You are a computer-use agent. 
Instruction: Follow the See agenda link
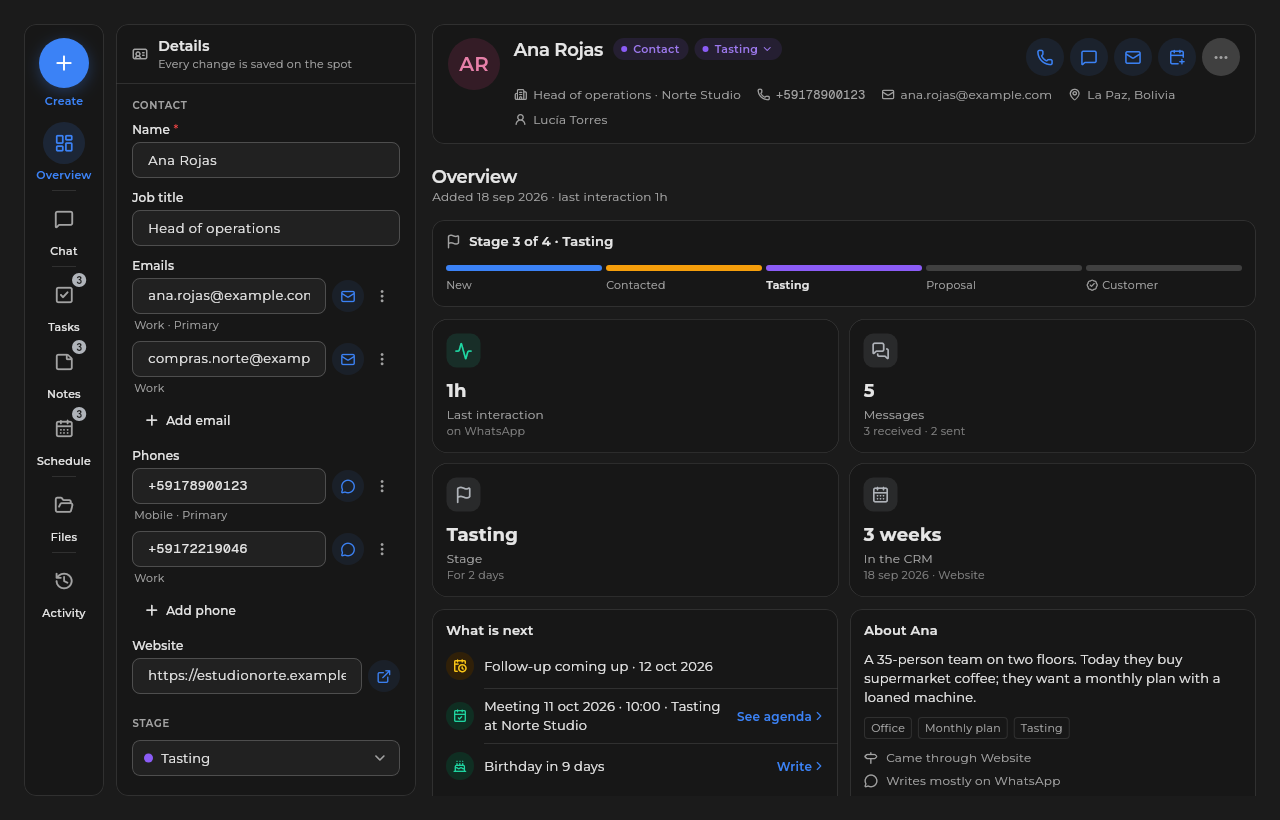click(780, 716)
